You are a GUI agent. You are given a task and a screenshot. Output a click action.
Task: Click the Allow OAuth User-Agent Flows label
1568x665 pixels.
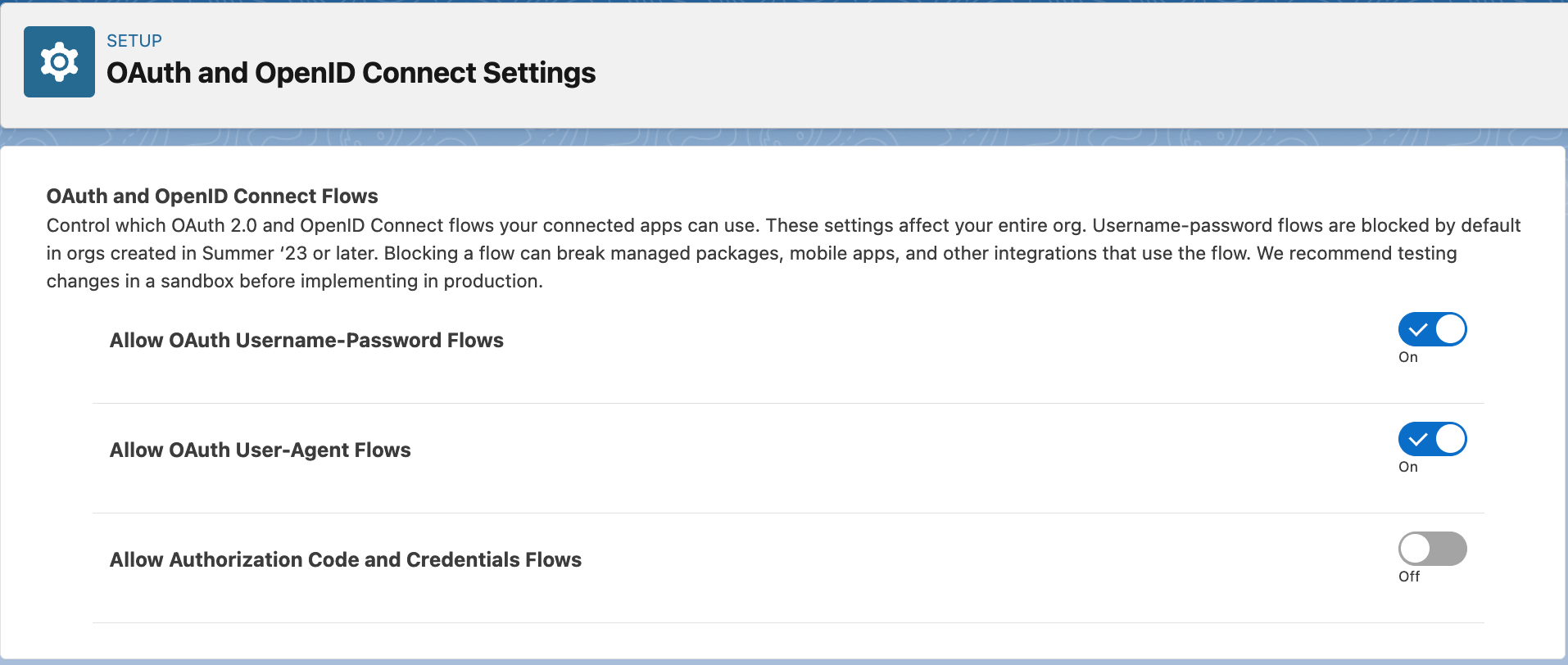(x=261, y=450)
